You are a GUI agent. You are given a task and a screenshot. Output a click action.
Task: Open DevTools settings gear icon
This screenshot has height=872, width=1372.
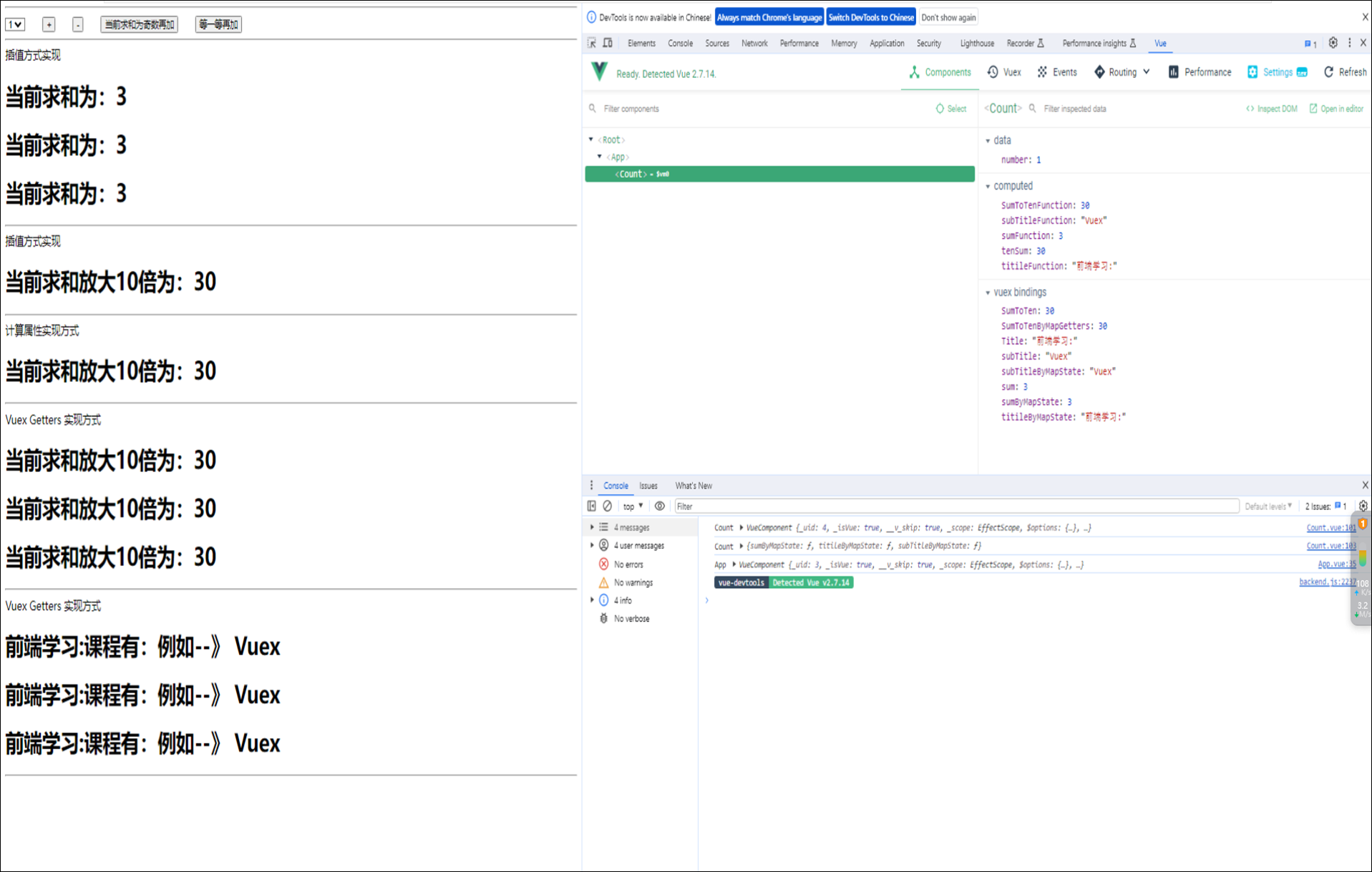tap(1333, 43)
